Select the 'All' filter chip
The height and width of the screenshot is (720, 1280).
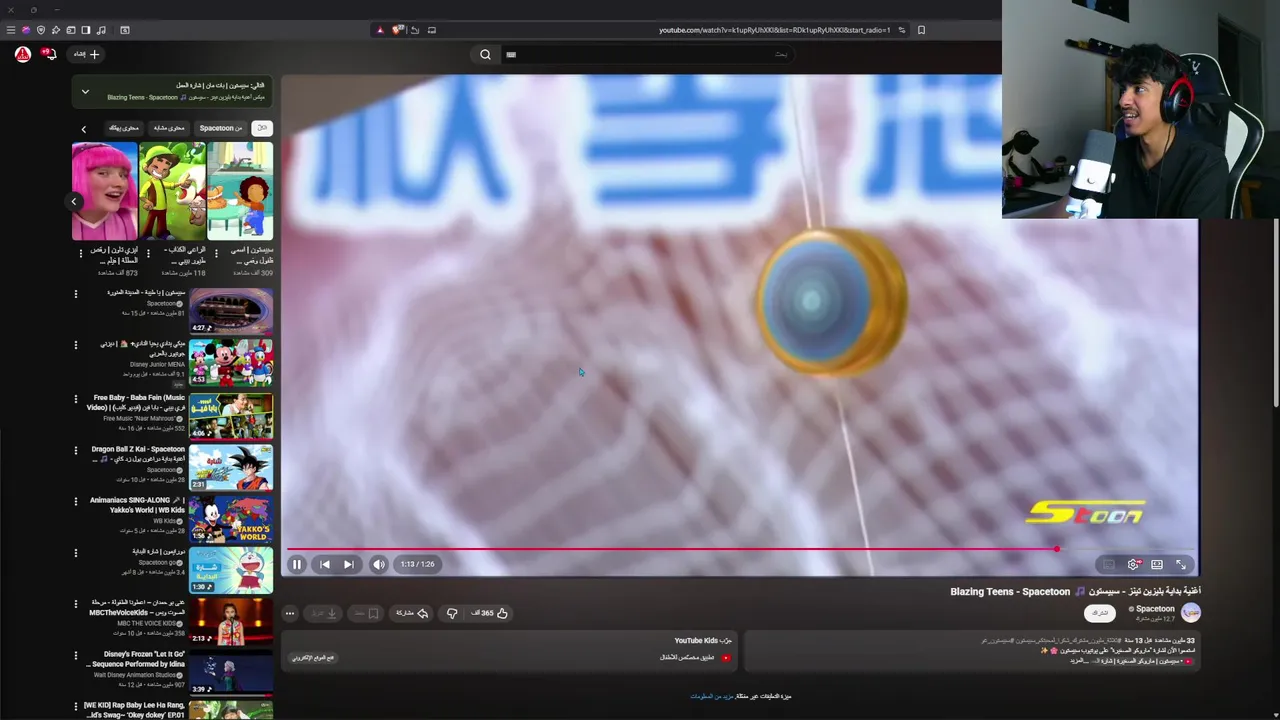click(x=261, y=128)
